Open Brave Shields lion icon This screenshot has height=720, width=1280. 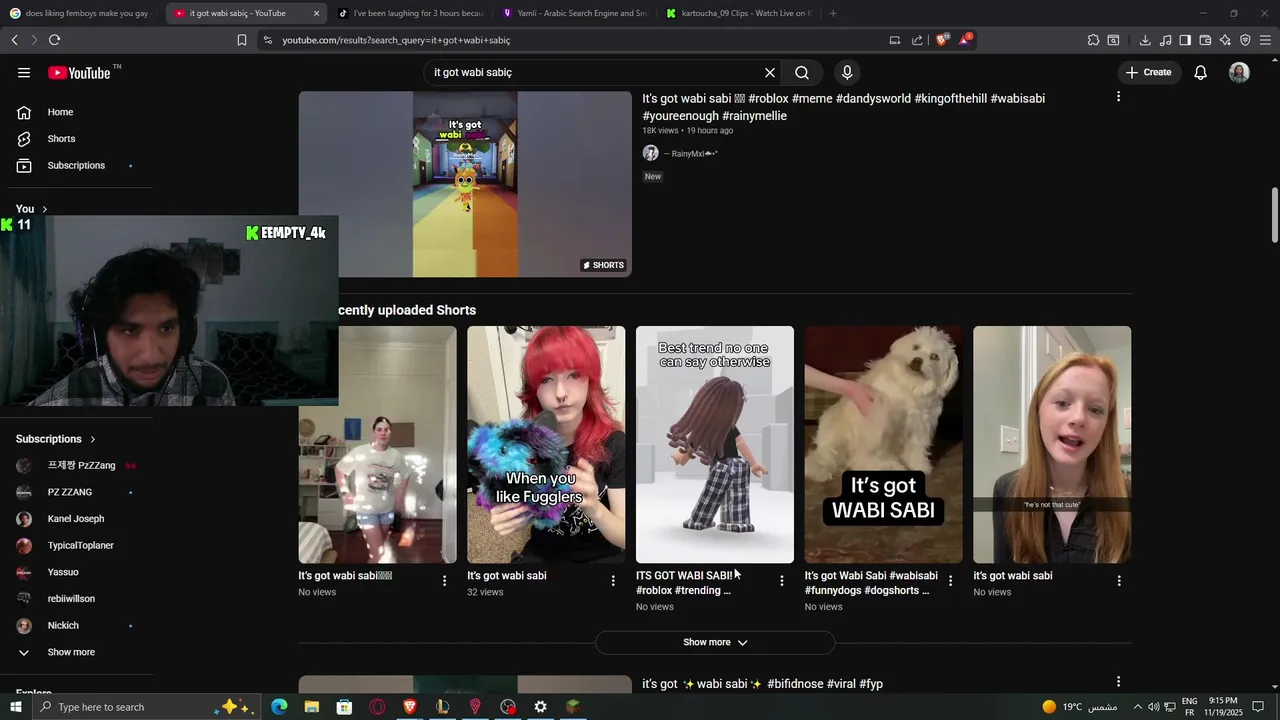pyautogui.click(x=941, y=40)
